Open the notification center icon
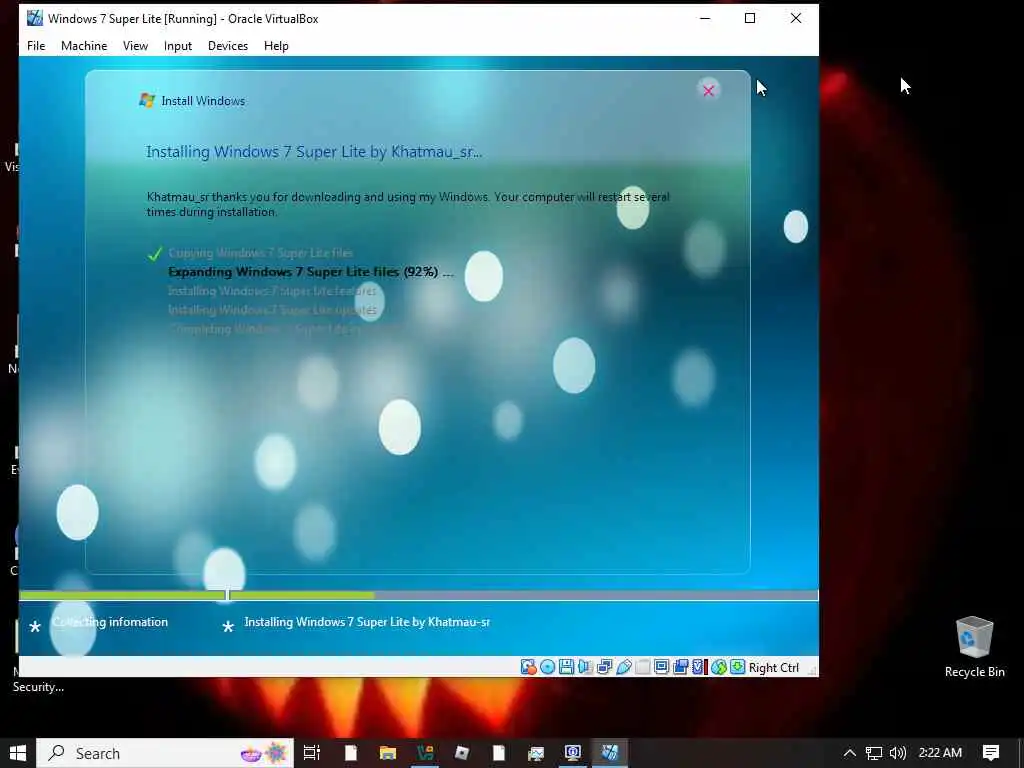1024x768 pixels. [x=991, y=753]
